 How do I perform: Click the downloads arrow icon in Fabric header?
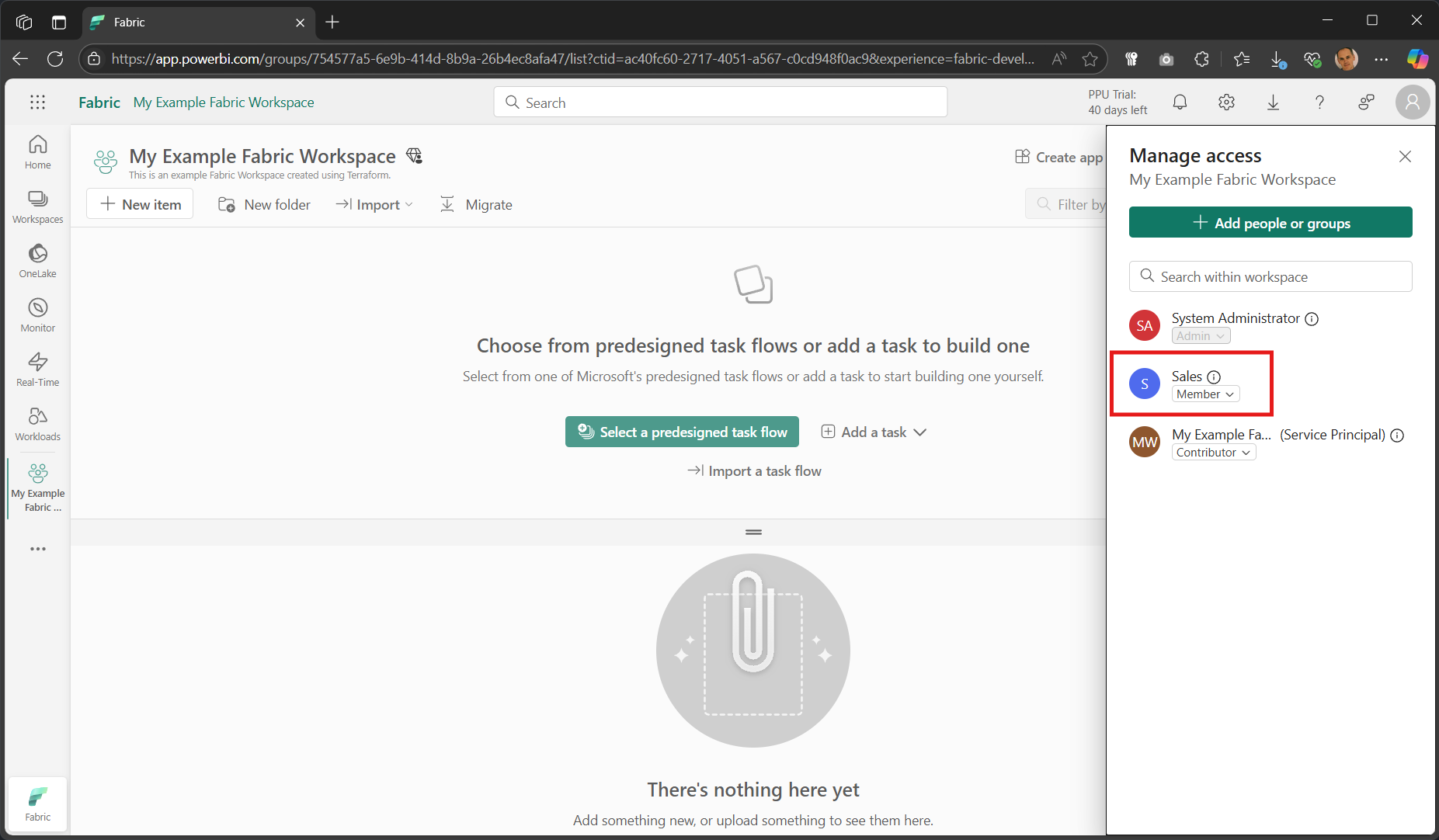1273,102
